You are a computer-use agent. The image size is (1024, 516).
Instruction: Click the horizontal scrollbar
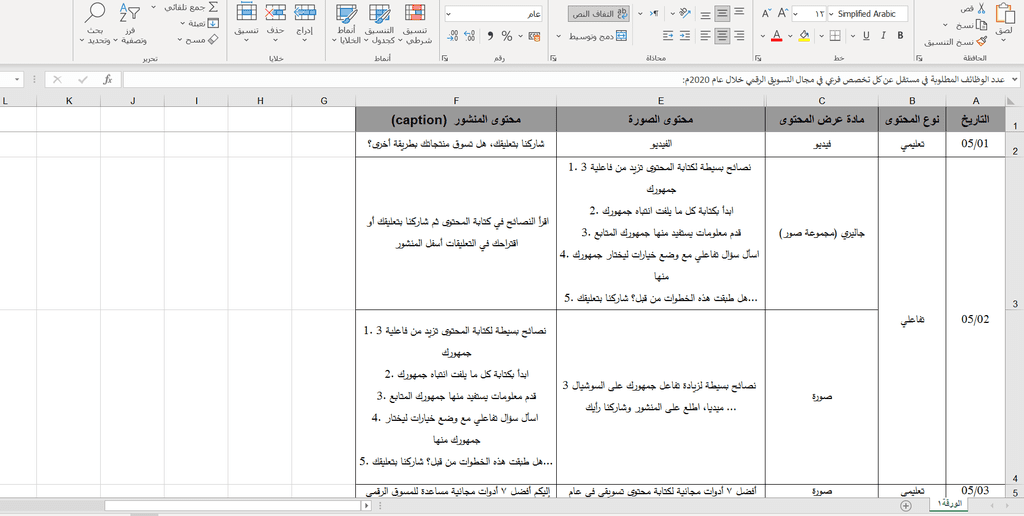pos(232,506)
